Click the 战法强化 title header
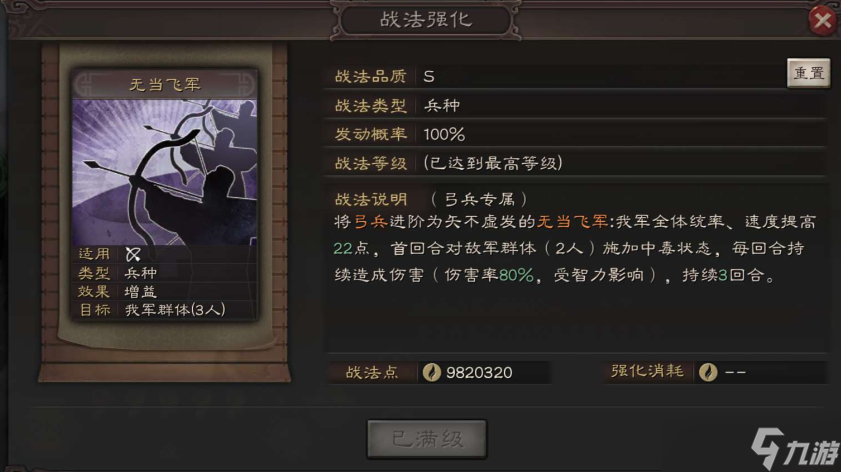The height and width of the screenshot is (472, 841). coord(426,20)
